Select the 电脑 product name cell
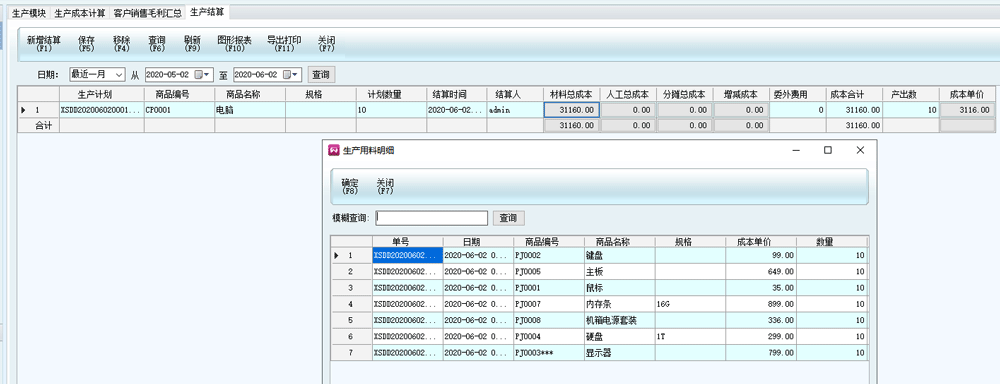The height and width of the screenshot is (384, 1000). tap(250, 110)
